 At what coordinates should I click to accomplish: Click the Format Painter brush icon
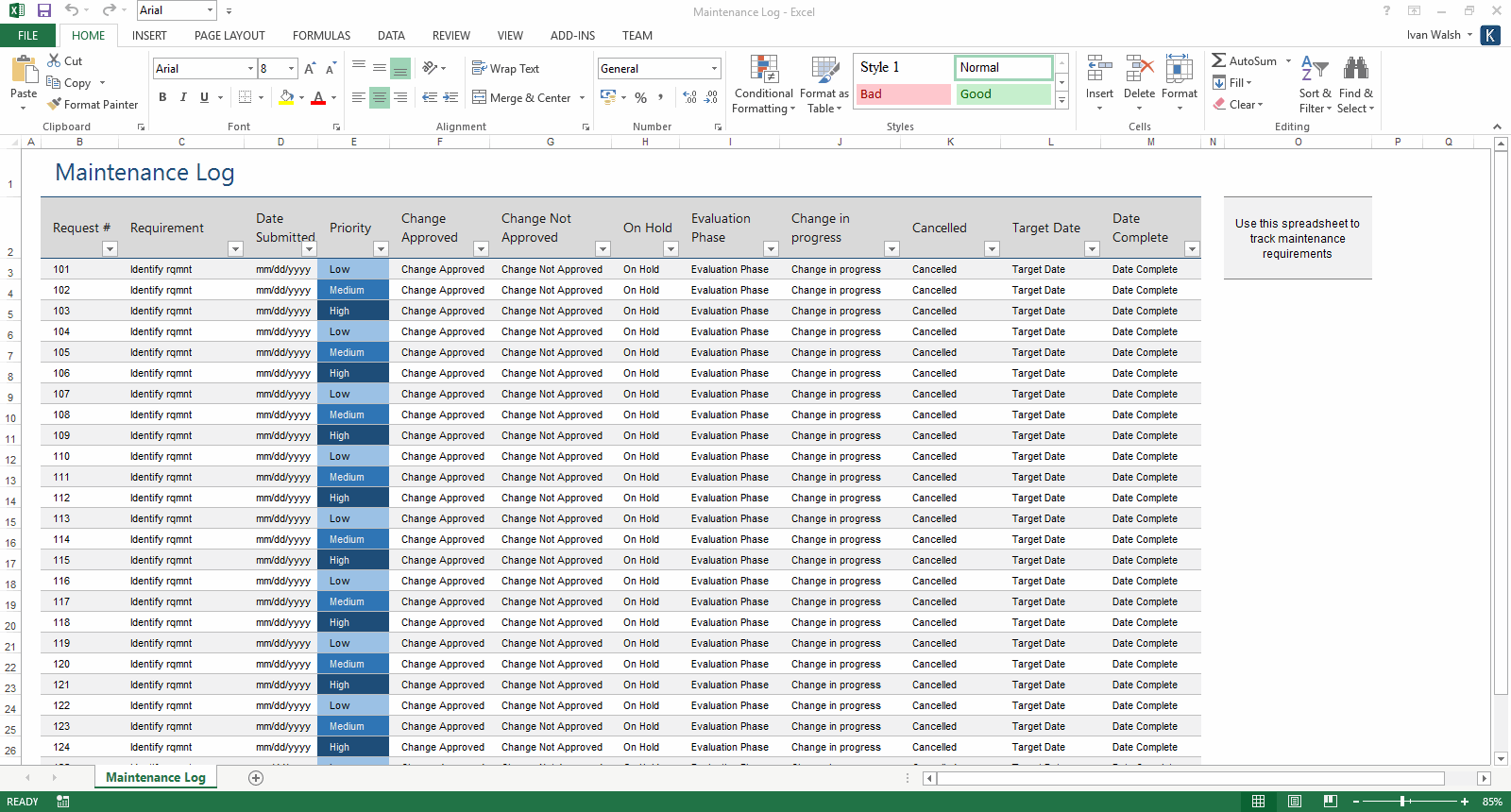click(x=55, y=104)
